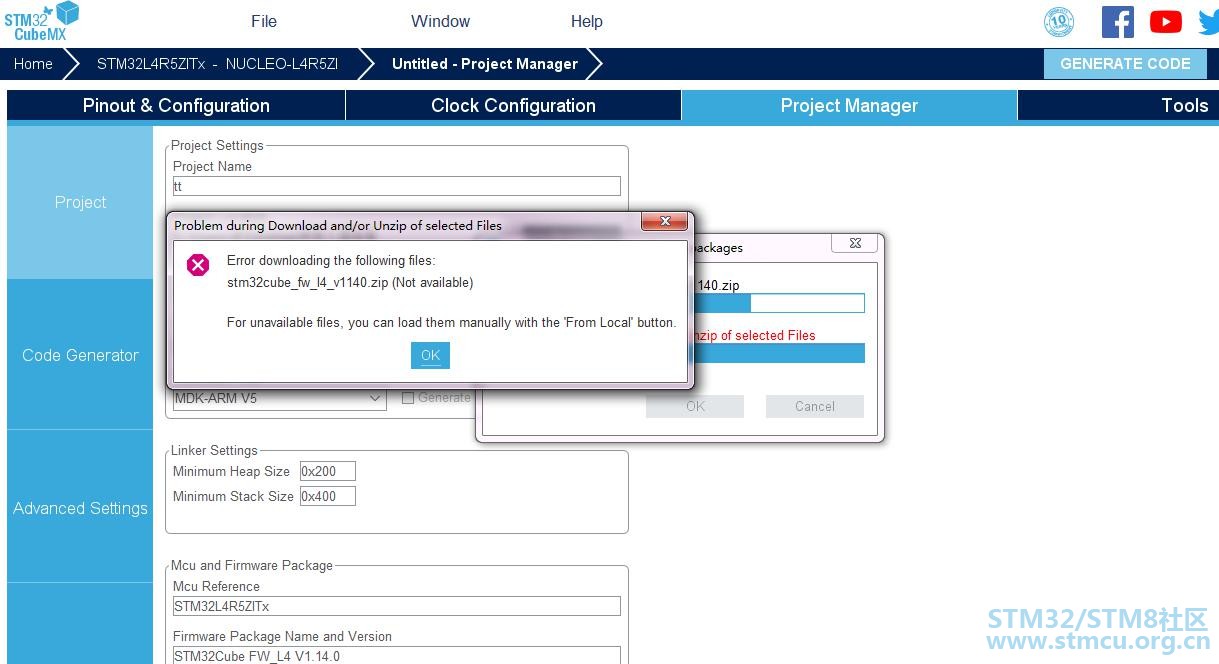This screenshot has height=664, width=1219.
Task: Click the unzip progress bar
Action: click(x=777, y=353)
